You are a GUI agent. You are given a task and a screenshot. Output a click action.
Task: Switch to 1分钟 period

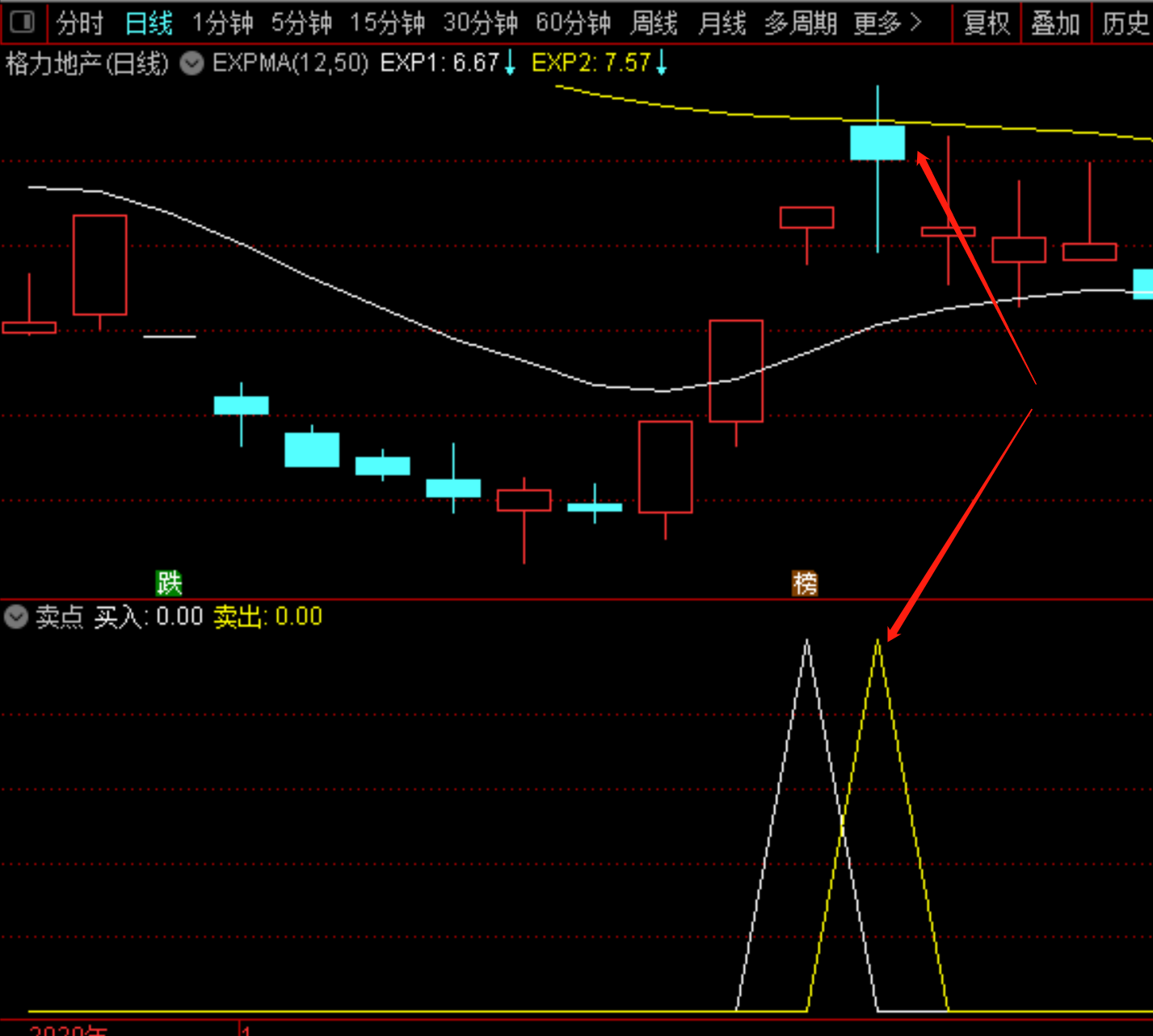(x=222, y=23)
